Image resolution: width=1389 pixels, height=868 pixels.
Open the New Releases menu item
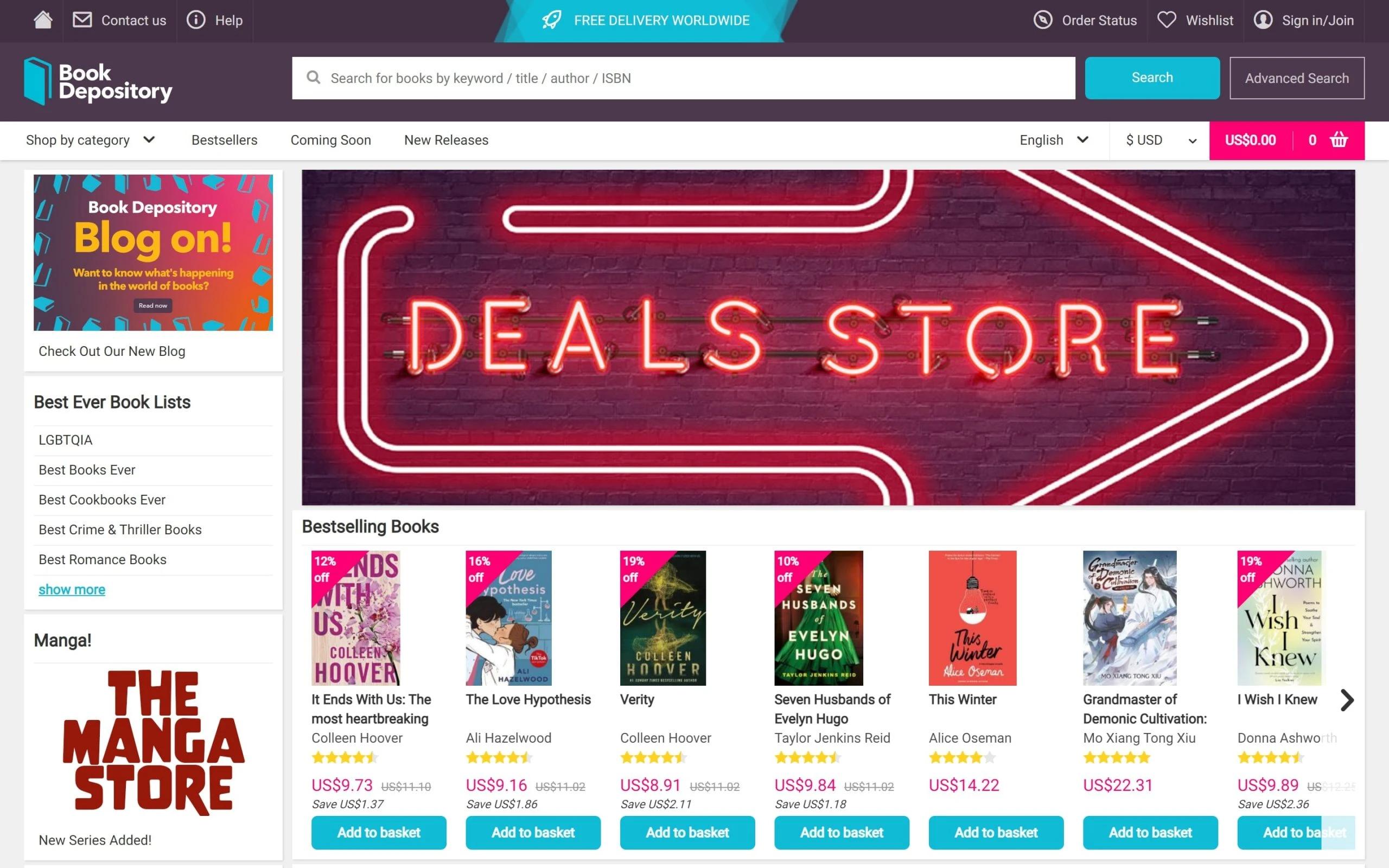(446, 140)
